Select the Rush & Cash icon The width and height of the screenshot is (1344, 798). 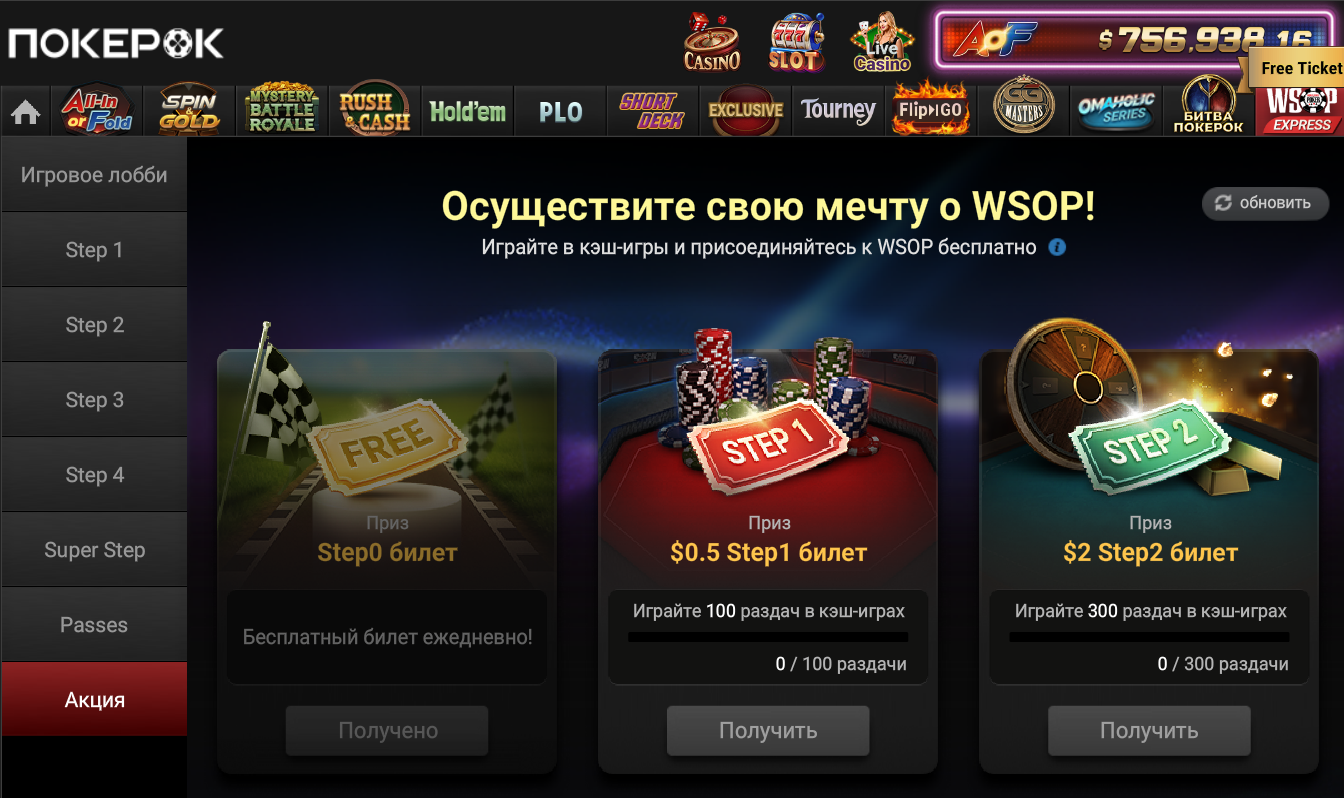(x=374, y=110)
